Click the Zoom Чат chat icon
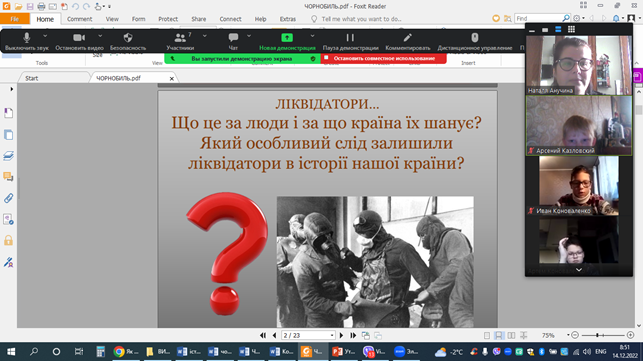This screenshot has width=643, height=361. [233, 41]
